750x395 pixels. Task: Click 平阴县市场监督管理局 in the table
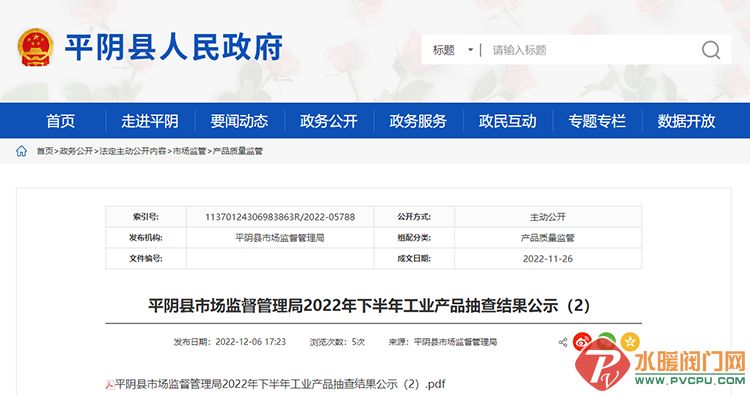[x=280, y=238]
